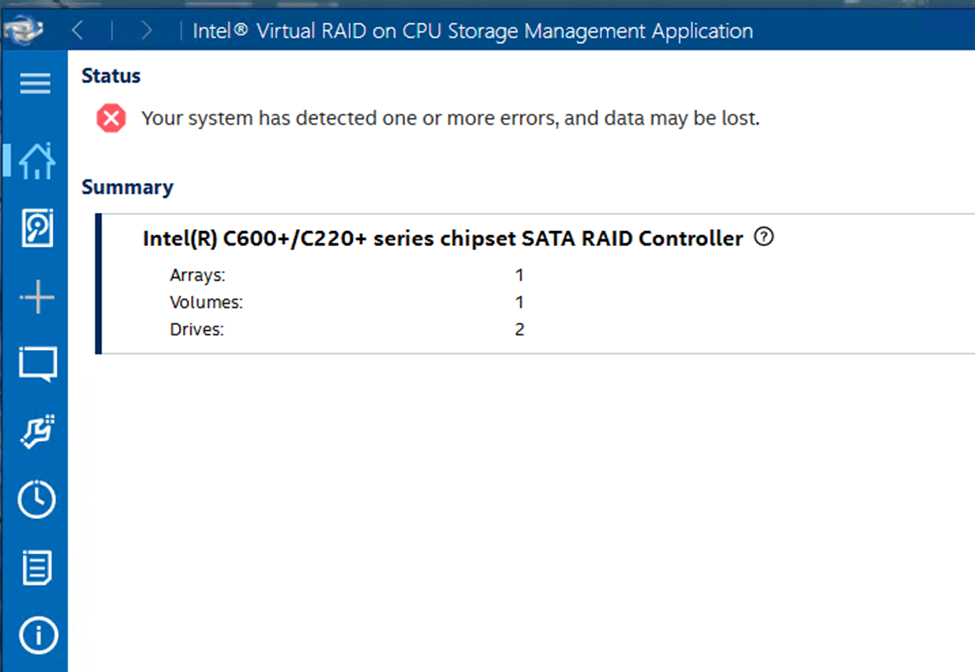Navigate back with the left arrow
Viewport: 975px width, 672px height.
(x=78, y=30)
